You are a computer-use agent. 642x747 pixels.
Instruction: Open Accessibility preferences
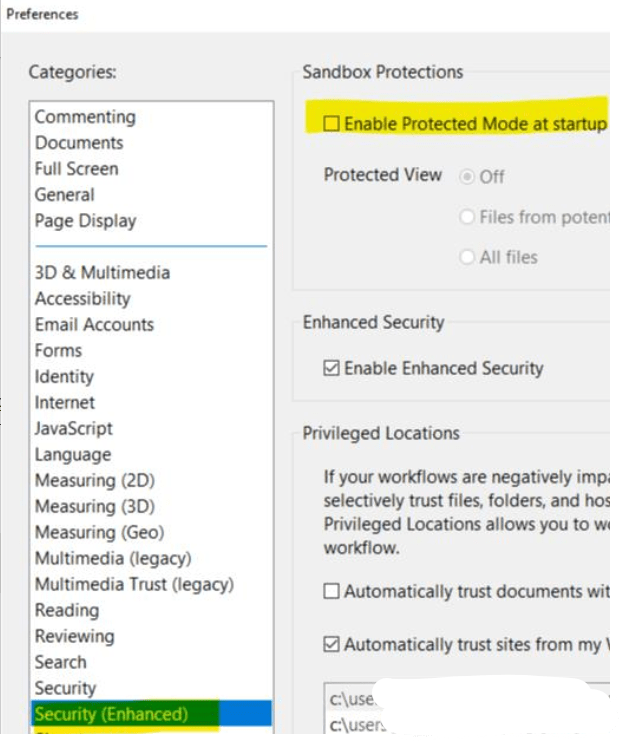tap(82, 299)
